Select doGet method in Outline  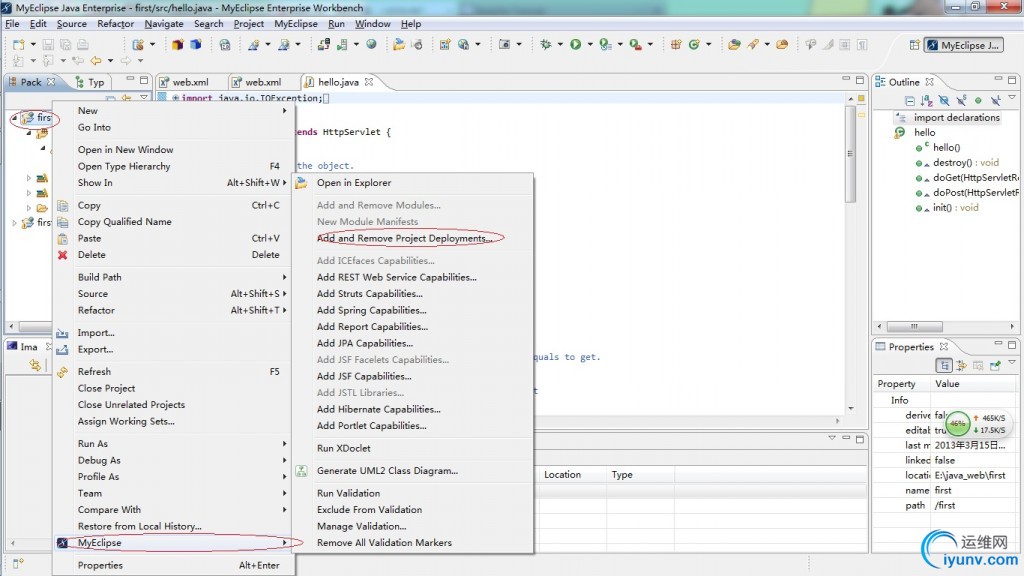[976, 178]
